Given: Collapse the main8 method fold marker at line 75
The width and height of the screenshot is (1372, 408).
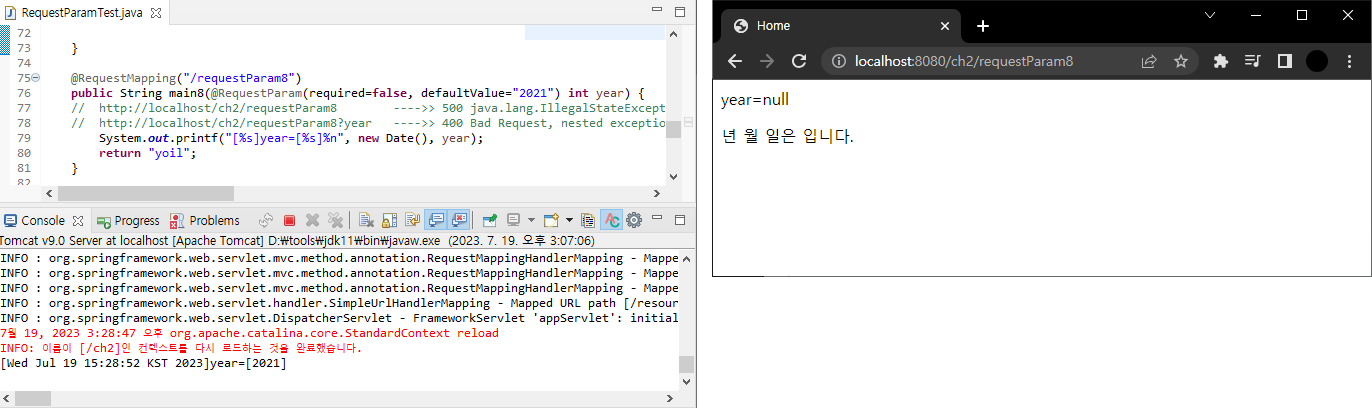Looking at the screenshot, I should (x=36, y=77).
